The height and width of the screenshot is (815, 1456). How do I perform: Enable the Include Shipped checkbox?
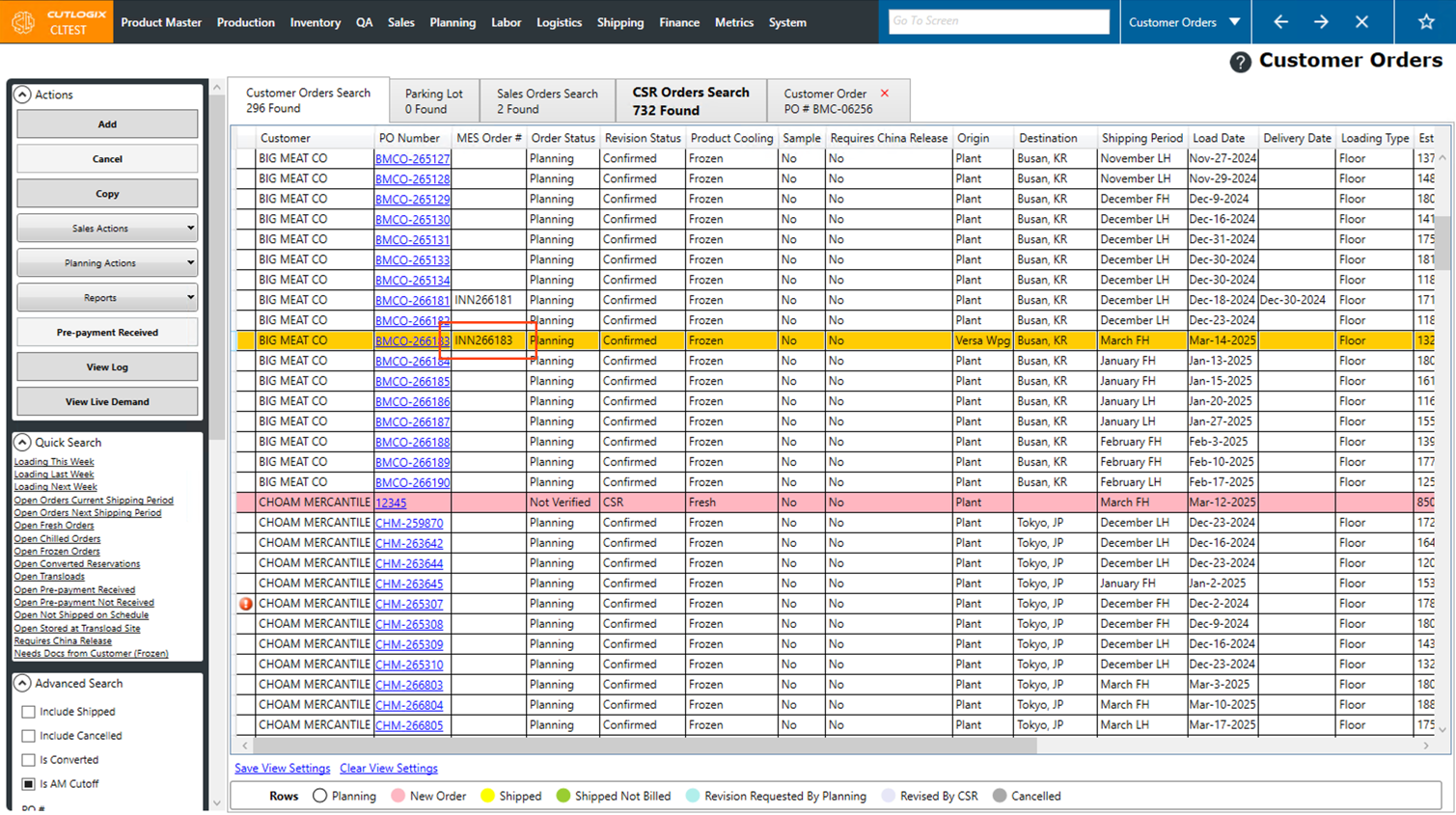coord(29,712)
